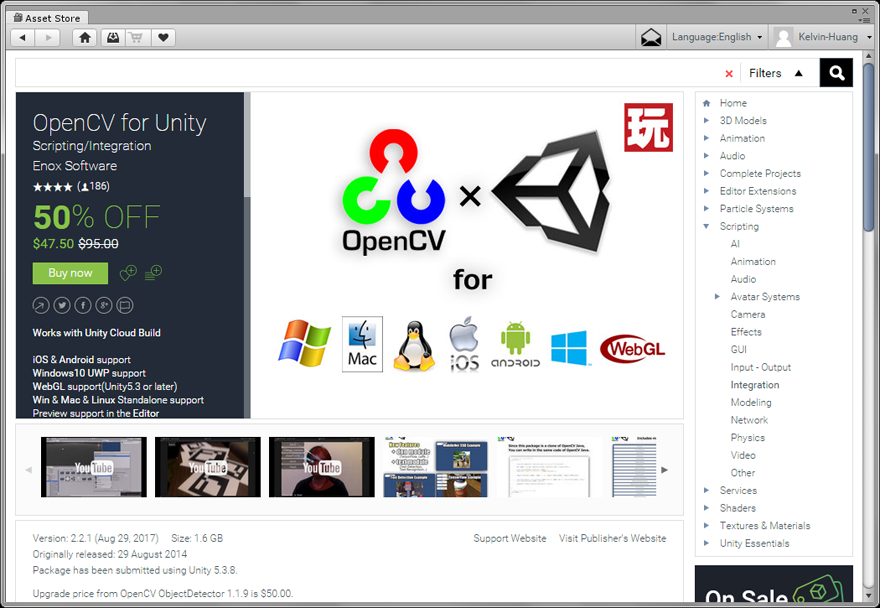
Task: Open the shopping cart icon
Action: 136,38
